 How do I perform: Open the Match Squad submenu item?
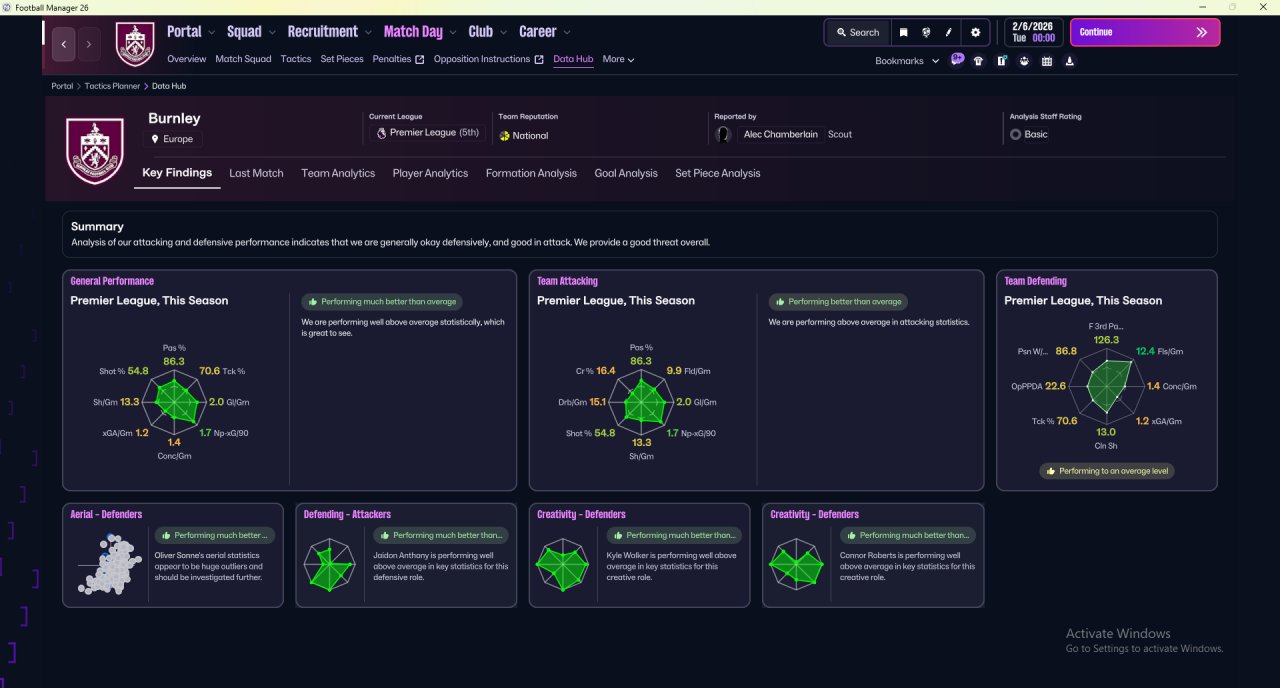click(x=243, y=59)
